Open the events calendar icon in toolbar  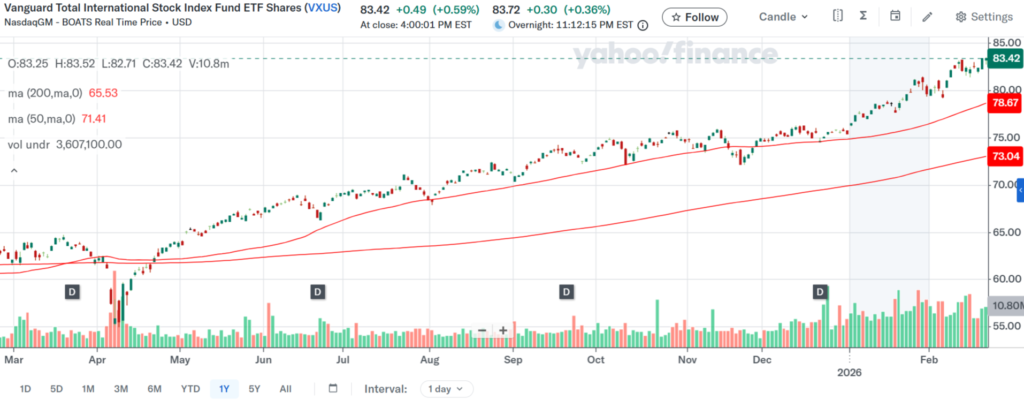(x=896, y=17)
